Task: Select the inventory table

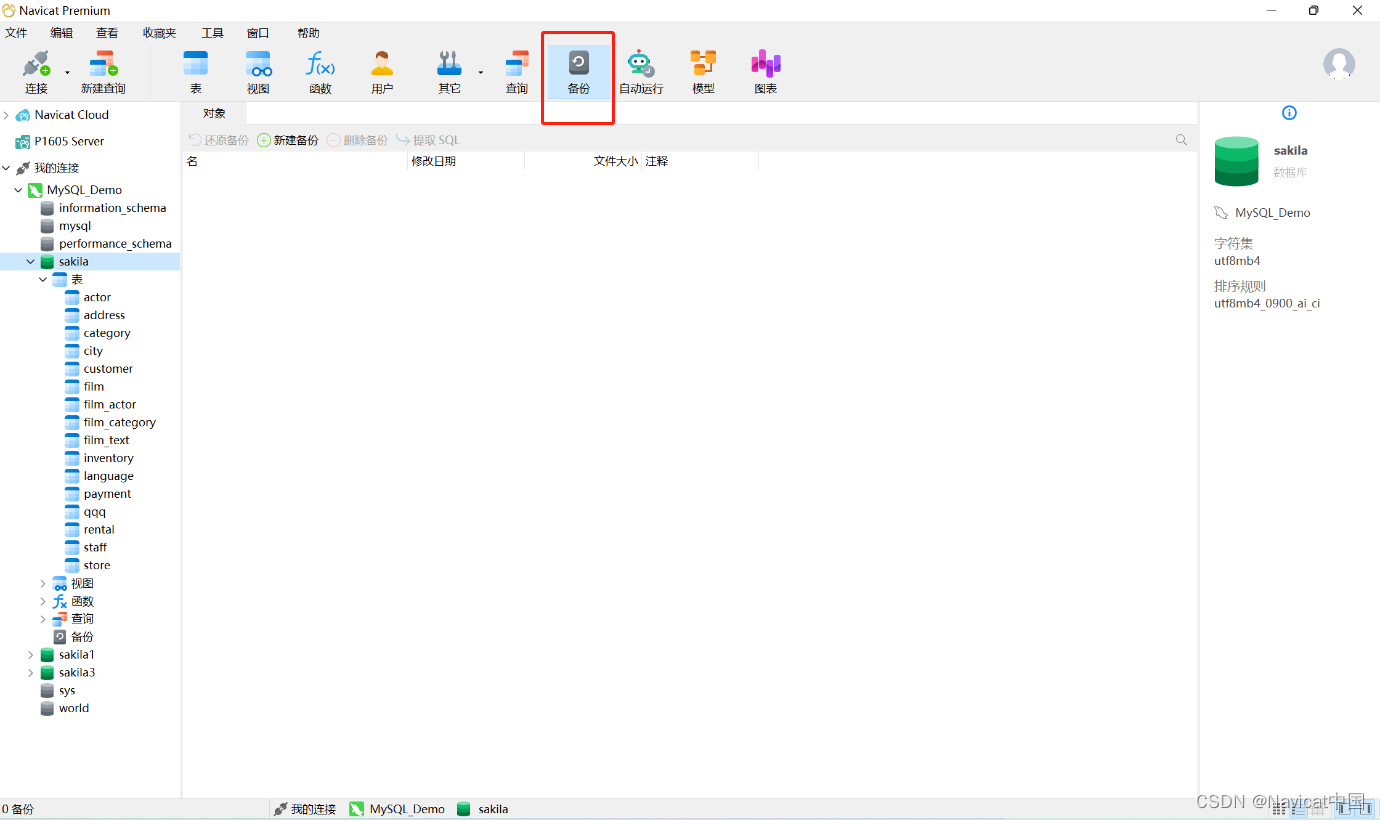Action: (108, 458)
